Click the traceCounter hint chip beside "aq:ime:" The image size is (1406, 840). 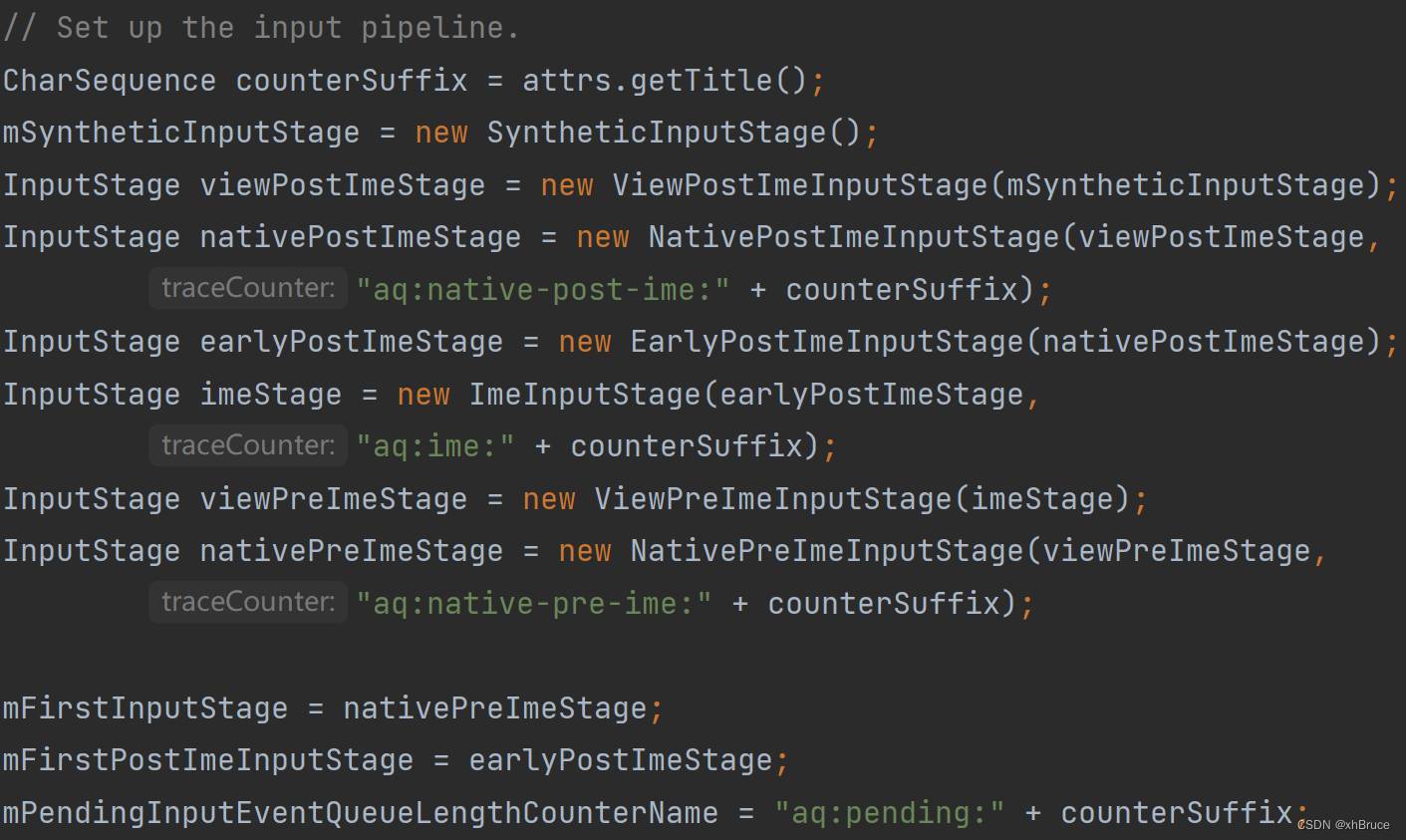pyautogui.click(x=247, y=444)
